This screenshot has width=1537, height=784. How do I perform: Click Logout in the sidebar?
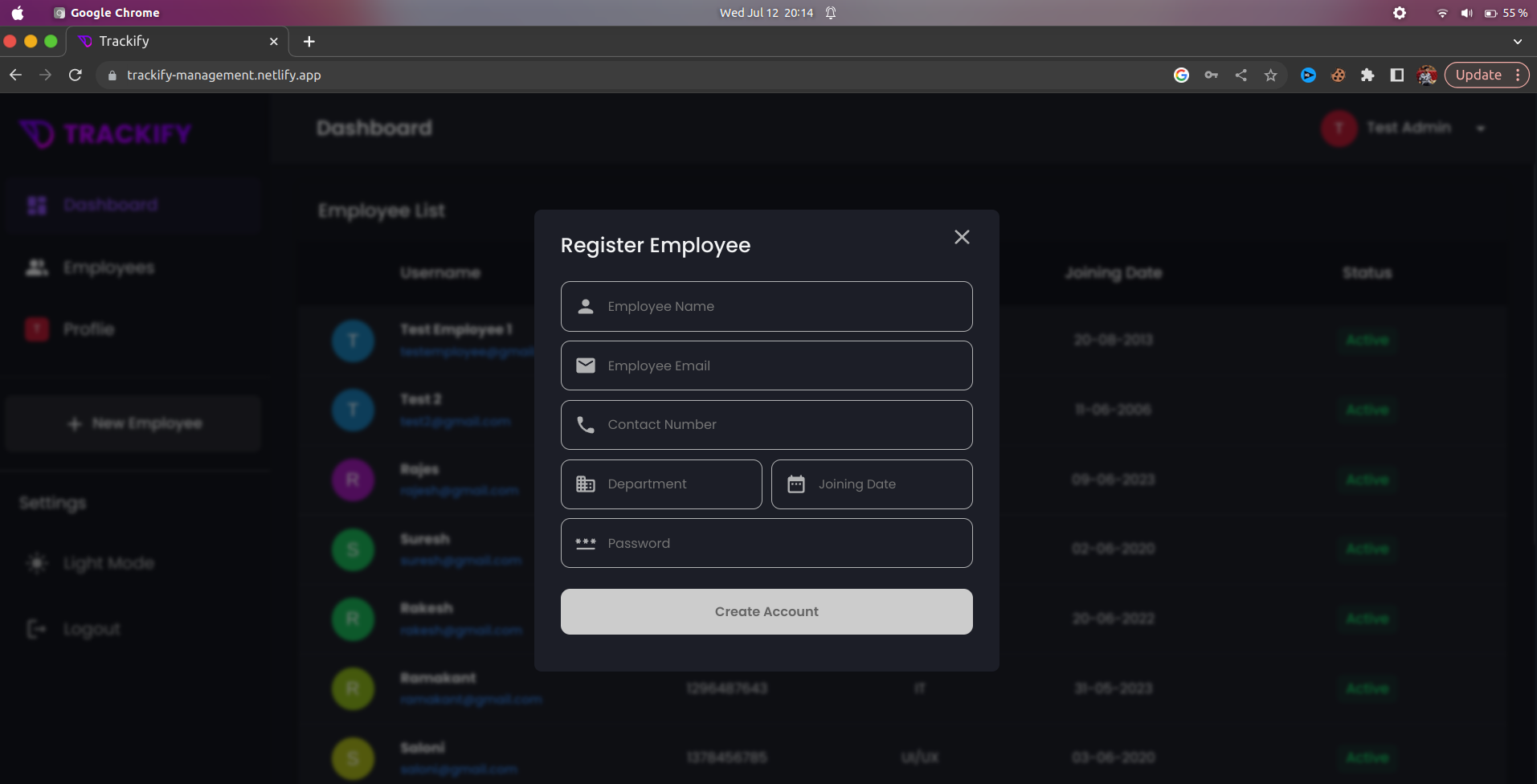(x=74, y=629)
